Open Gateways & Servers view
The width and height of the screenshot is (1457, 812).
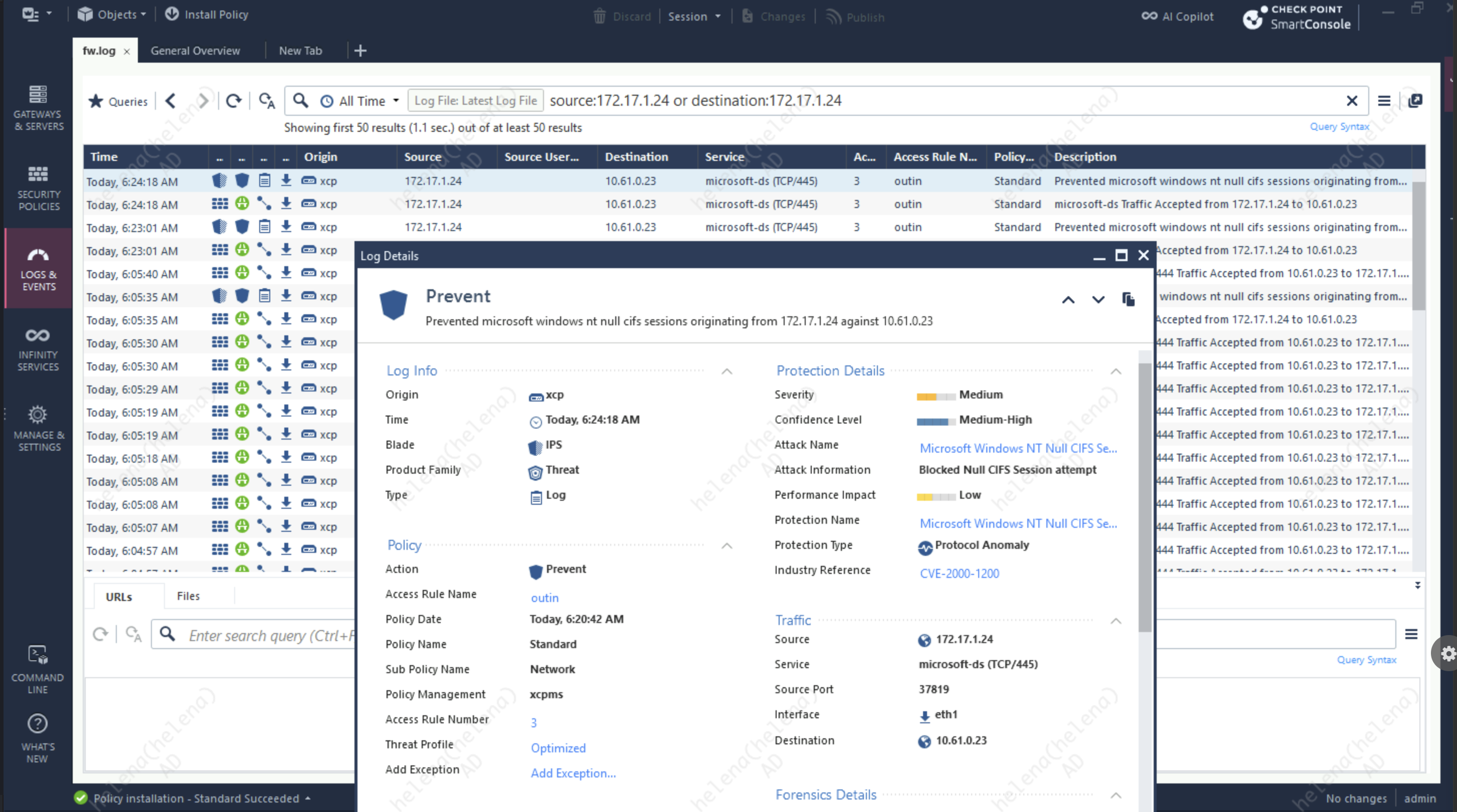click(38, 107)
